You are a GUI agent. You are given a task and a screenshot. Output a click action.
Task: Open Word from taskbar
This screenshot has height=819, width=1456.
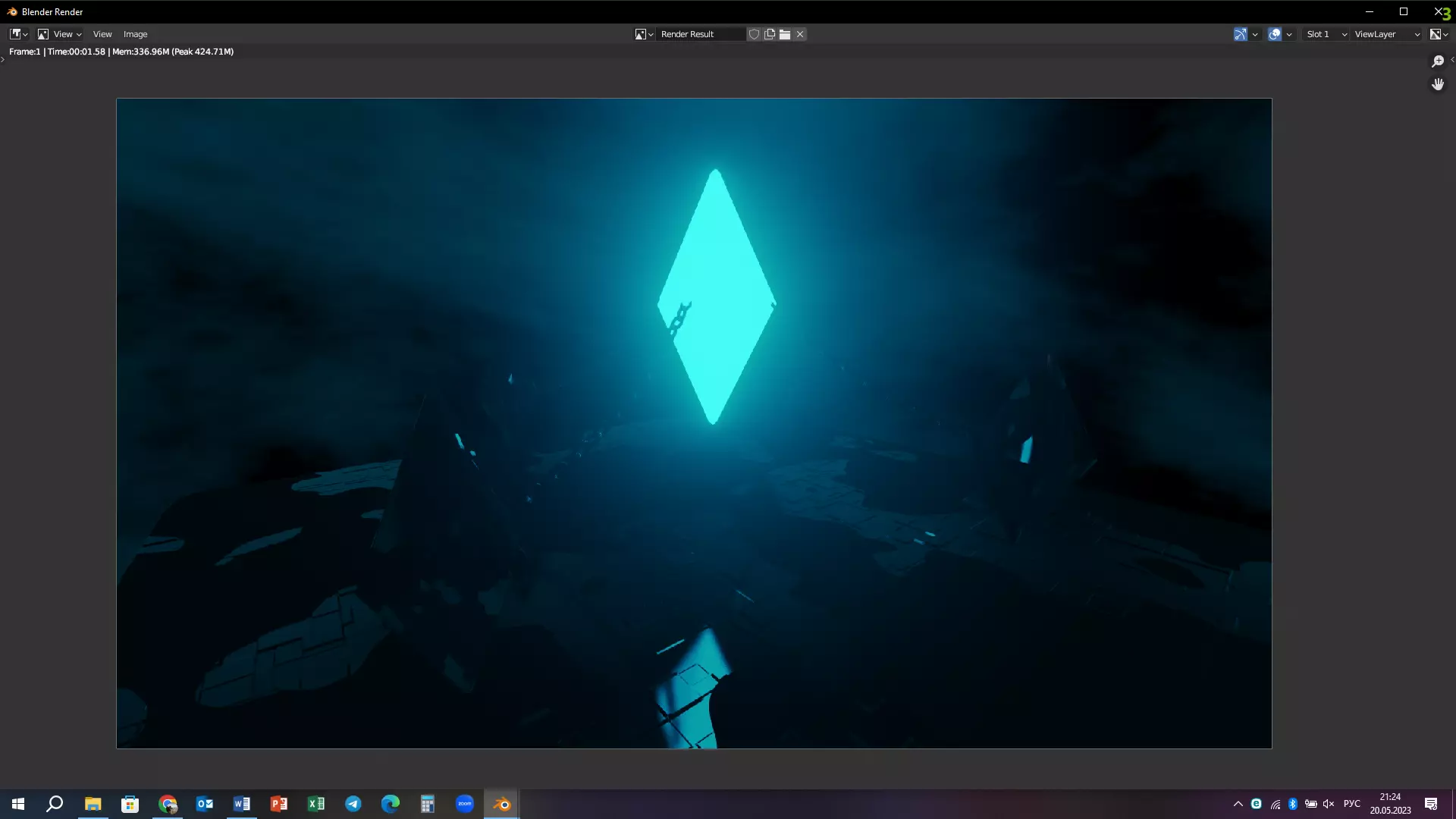coord(242,804)
